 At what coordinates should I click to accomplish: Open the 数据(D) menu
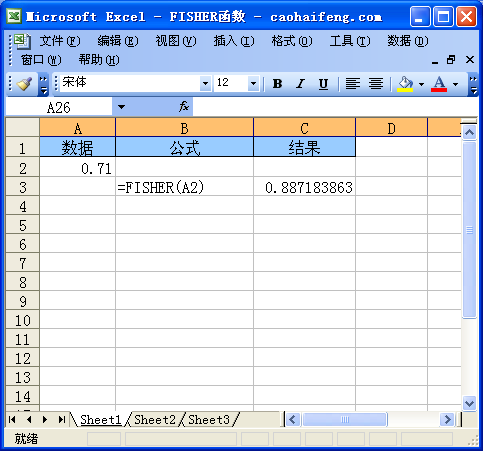pos(408,41)
